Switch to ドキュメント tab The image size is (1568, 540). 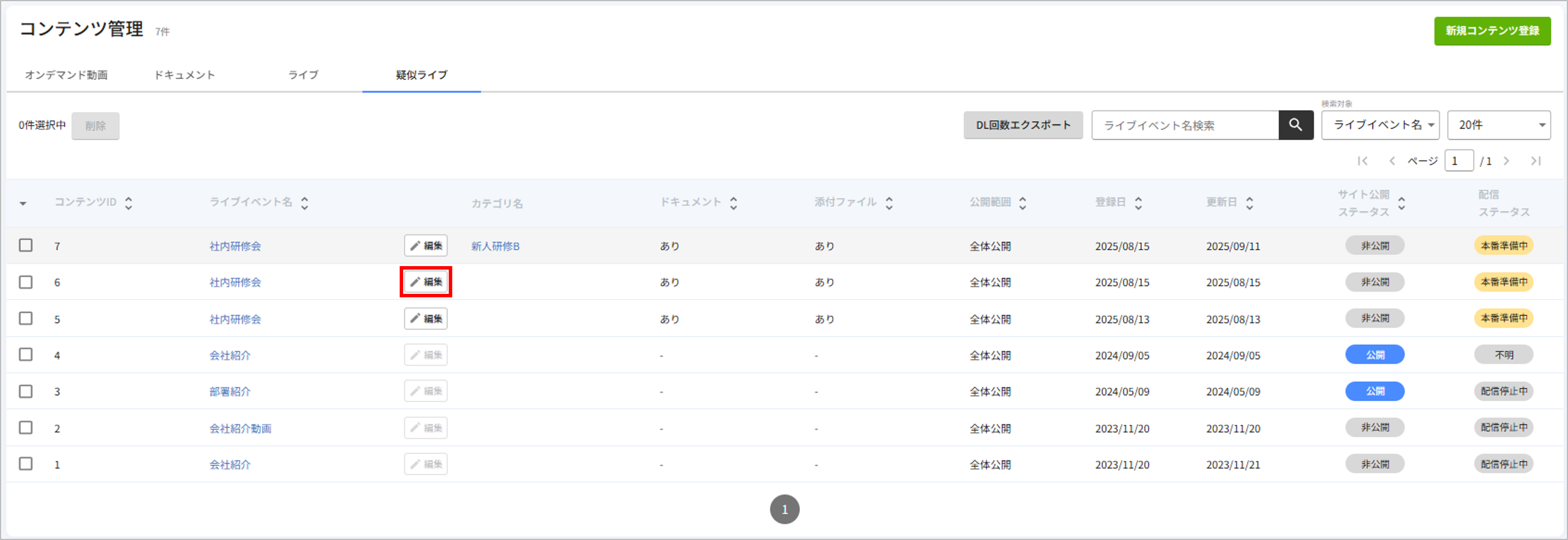184,75
